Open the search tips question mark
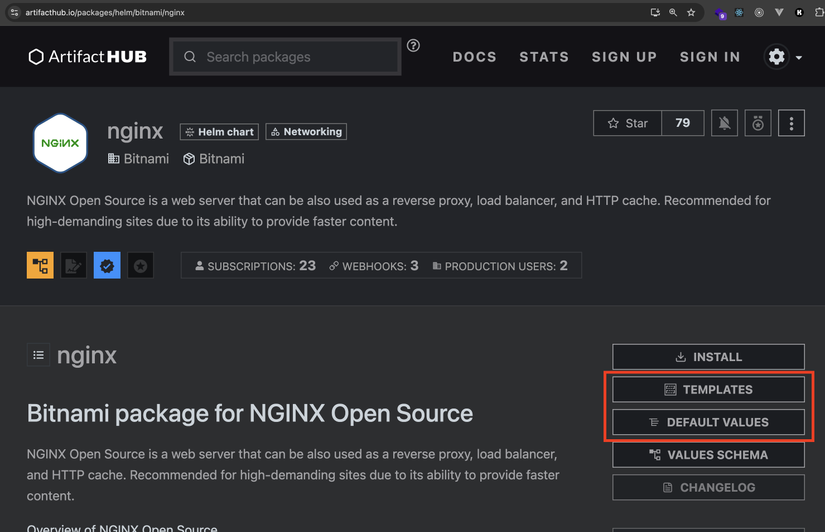This screenshot has width=825, height=532. [x=414, y=46]
